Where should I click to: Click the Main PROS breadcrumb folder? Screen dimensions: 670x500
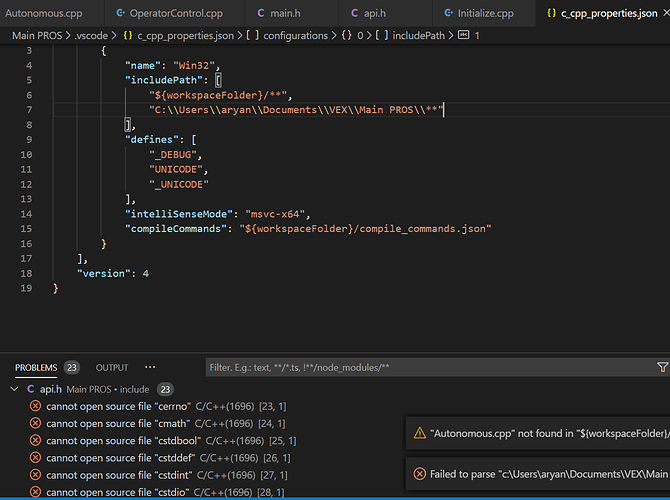[37, 35]
